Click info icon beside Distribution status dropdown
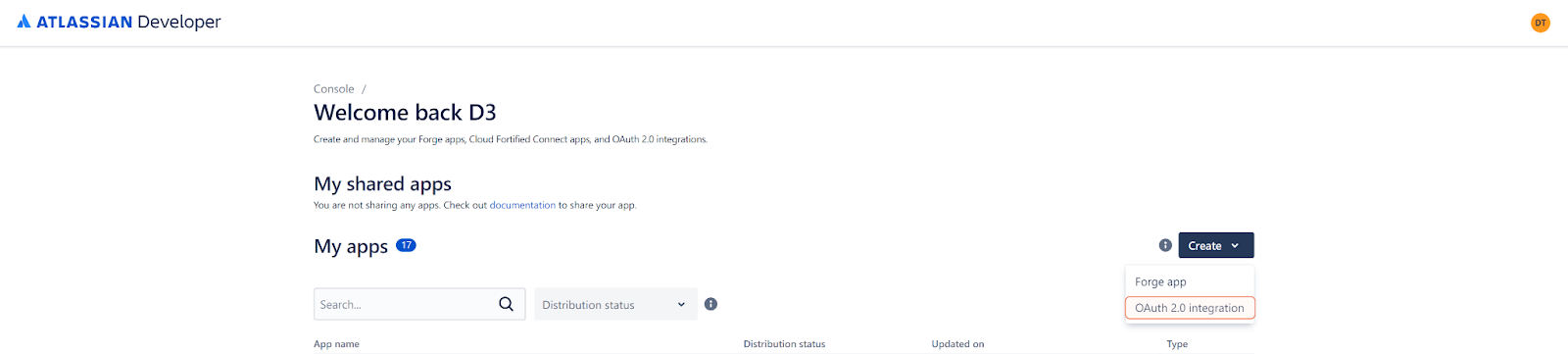Viewport: 1568px width, 354px height. pos(711,304)
